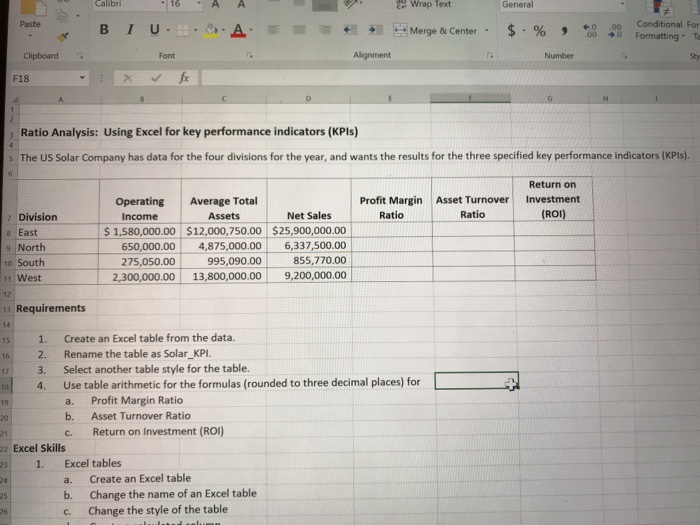Open the Calibri font name dropdown
The image size is (700, 525).
click(x=162, y=4)
